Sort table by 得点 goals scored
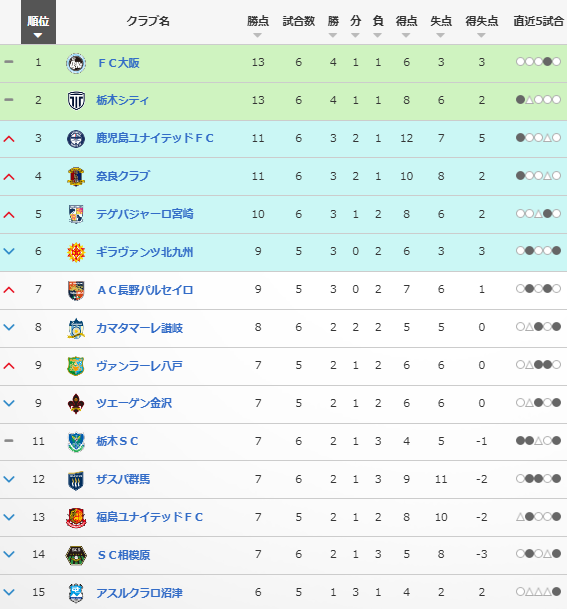 pos(406,26)
